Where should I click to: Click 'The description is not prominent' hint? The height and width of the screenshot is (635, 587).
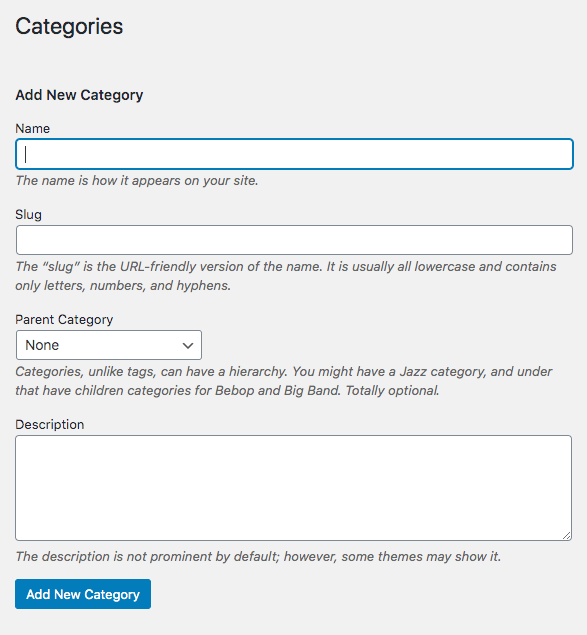pos(258,556)
